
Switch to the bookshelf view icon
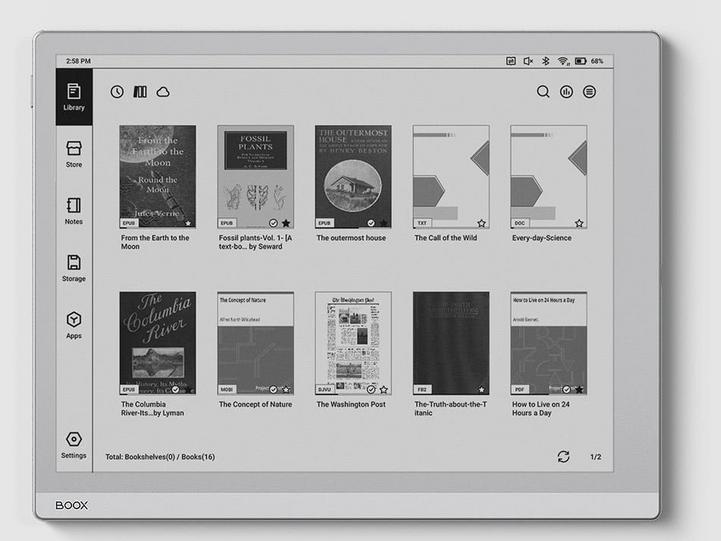coord(140,92)
